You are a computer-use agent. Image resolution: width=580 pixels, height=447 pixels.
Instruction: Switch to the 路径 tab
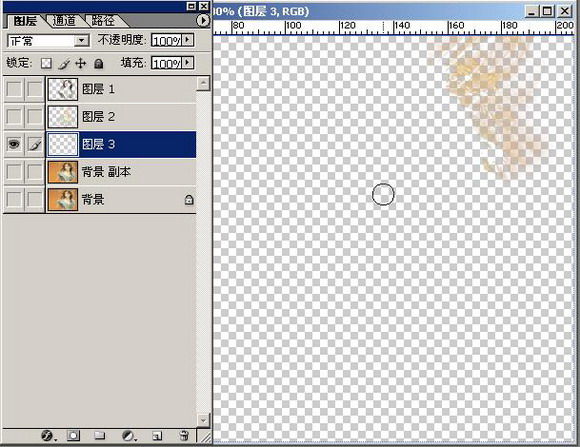103,21
